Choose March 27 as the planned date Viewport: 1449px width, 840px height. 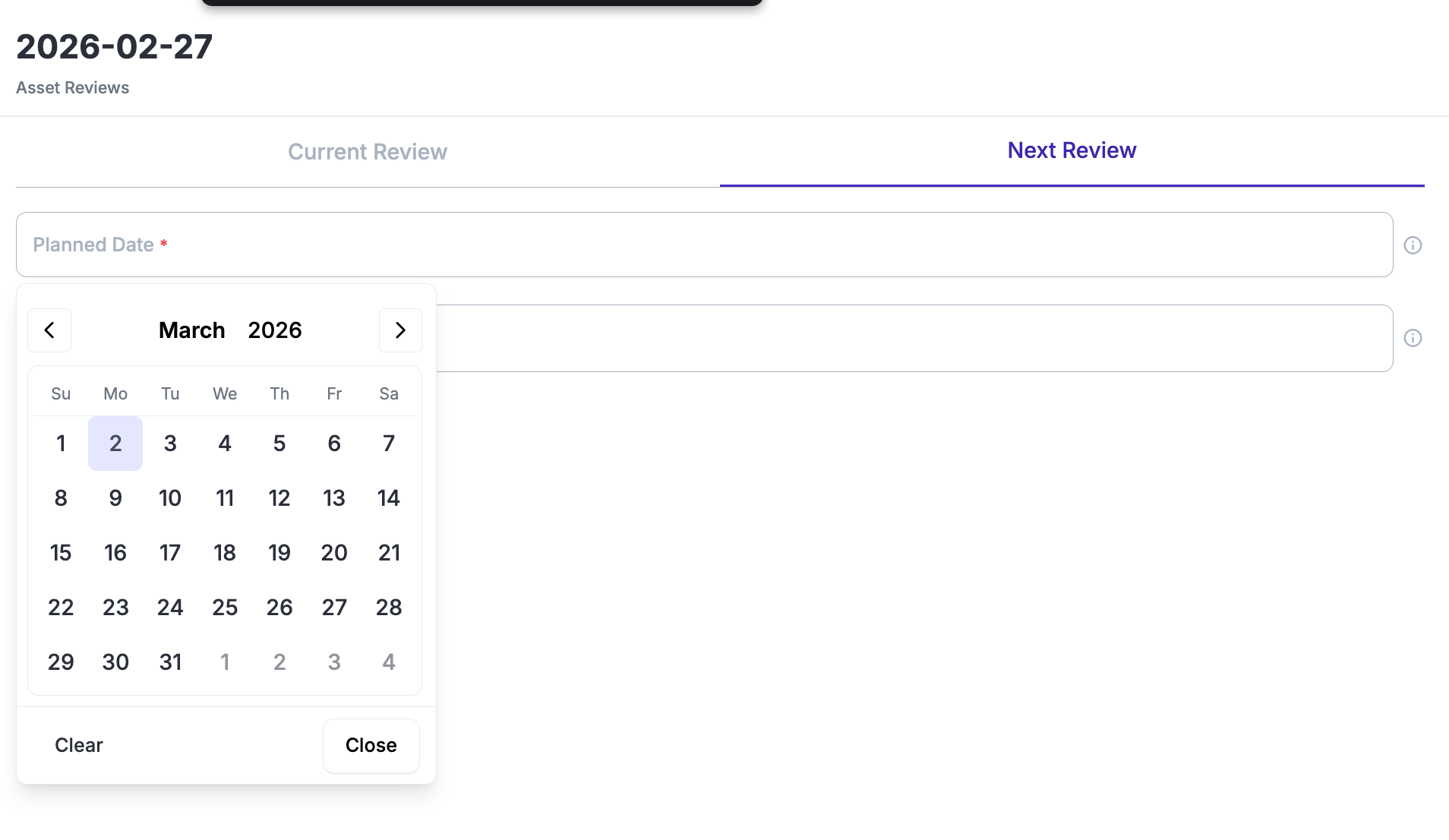coord(334,608)
